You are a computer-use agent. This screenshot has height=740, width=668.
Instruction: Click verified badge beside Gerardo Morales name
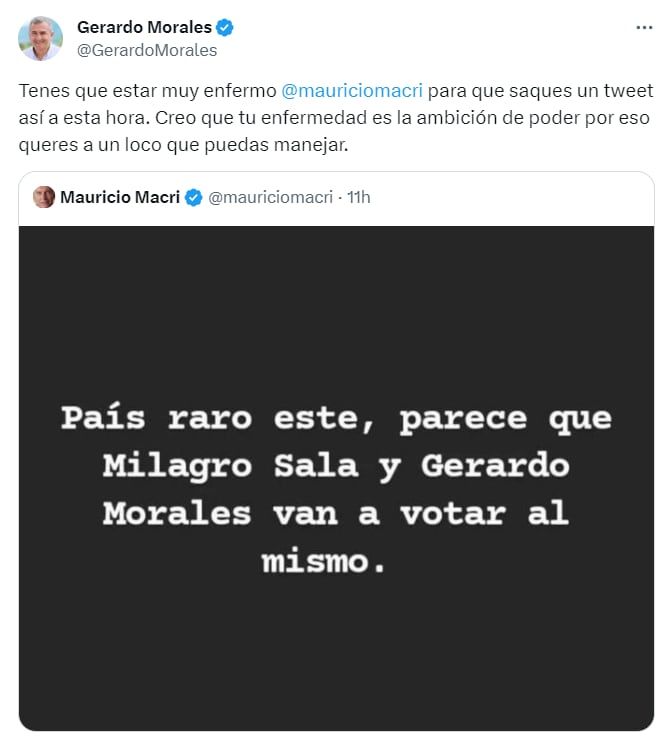pos(227,28)
